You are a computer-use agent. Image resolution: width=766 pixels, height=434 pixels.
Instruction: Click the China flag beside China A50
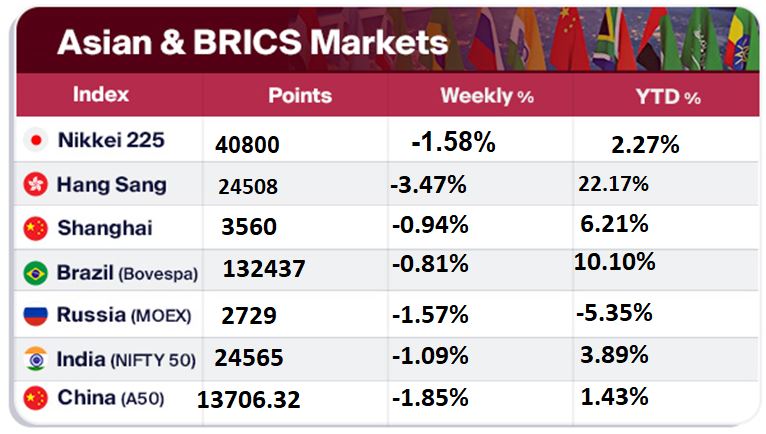(37, 399)
